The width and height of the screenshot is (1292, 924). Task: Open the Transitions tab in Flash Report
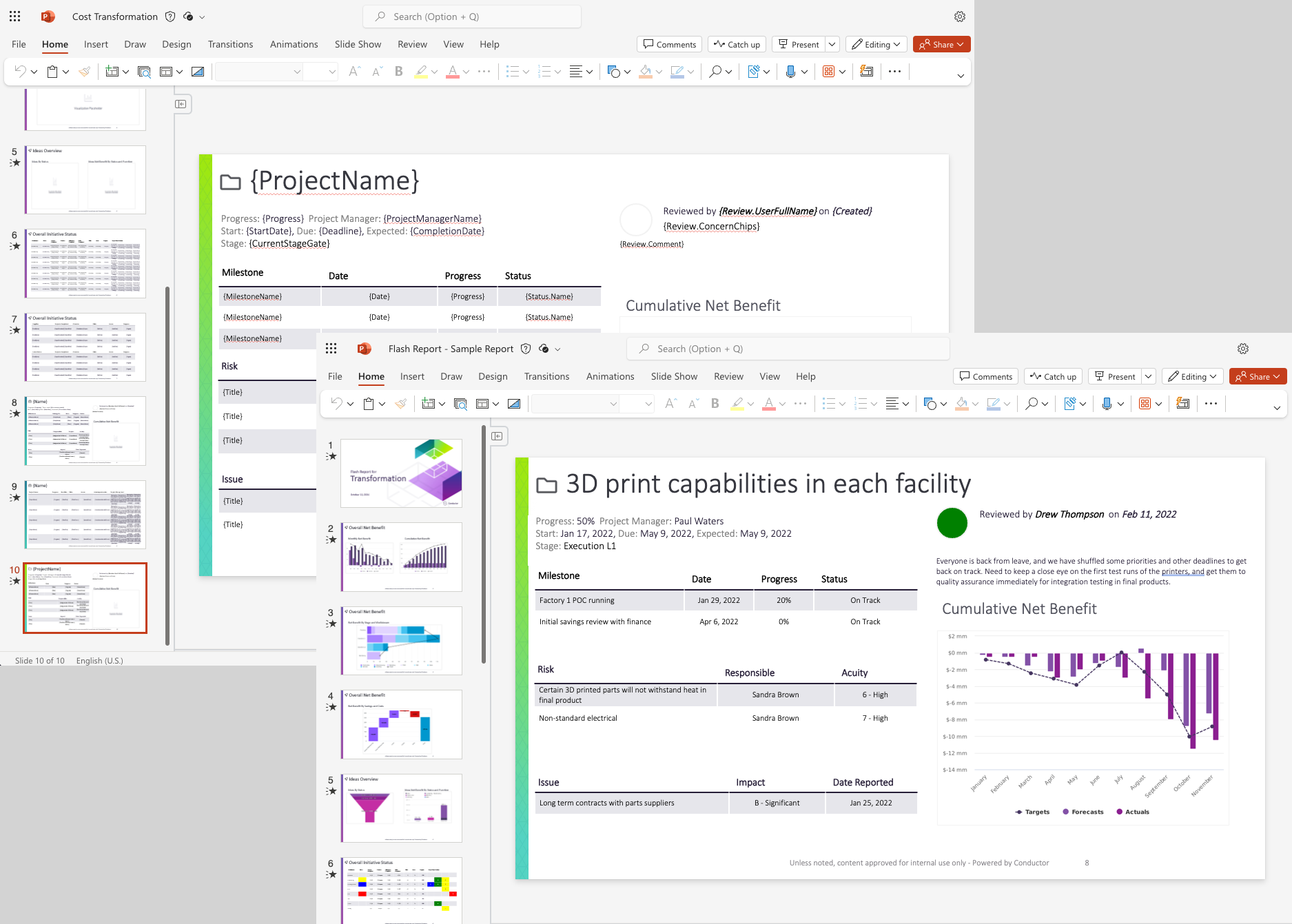[x=546, y=376]
